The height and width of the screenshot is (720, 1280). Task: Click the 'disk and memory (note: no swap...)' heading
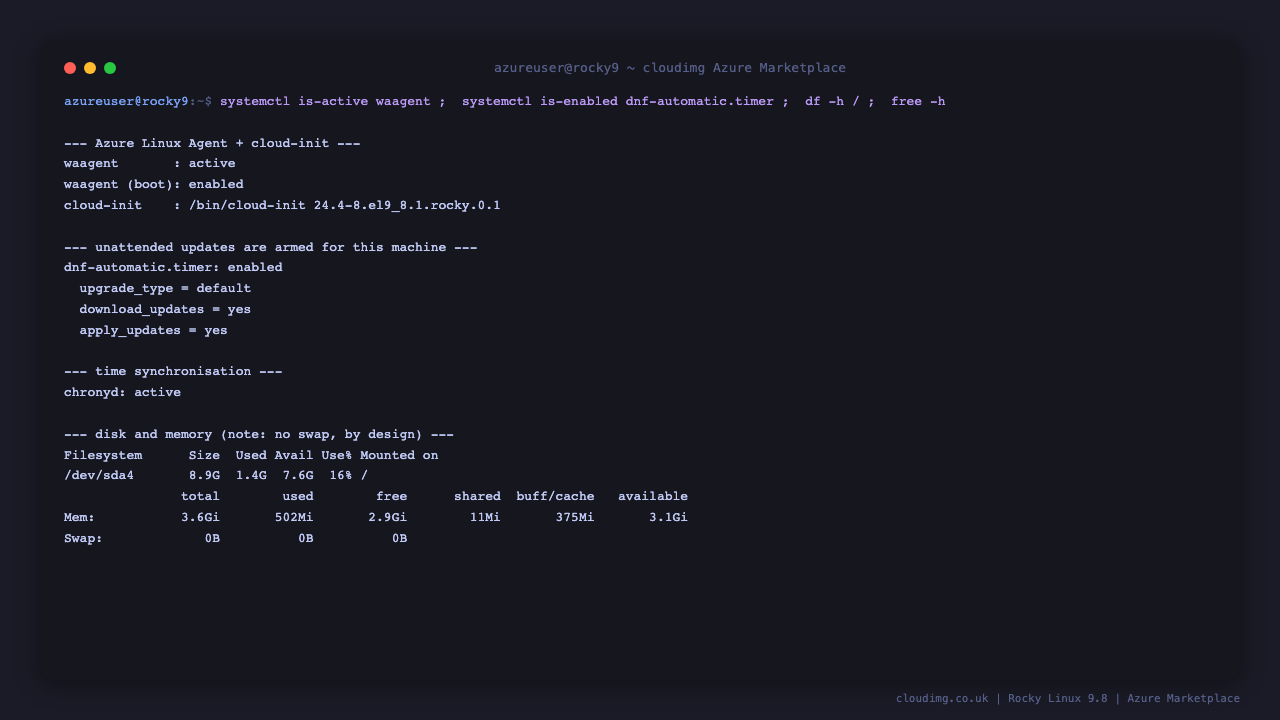[259, 434]
